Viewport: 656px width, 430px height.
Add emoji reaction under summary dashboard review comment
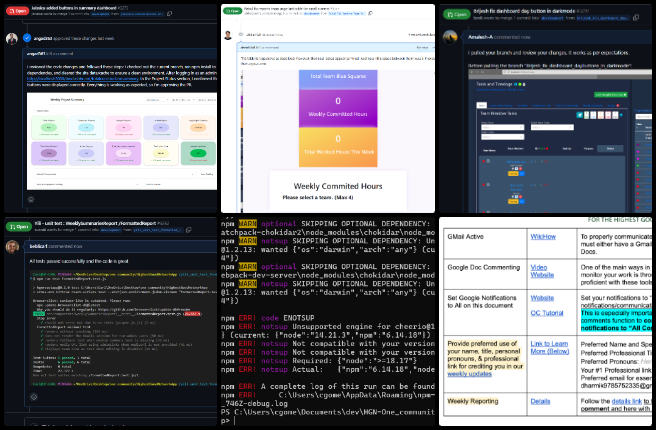31,200
